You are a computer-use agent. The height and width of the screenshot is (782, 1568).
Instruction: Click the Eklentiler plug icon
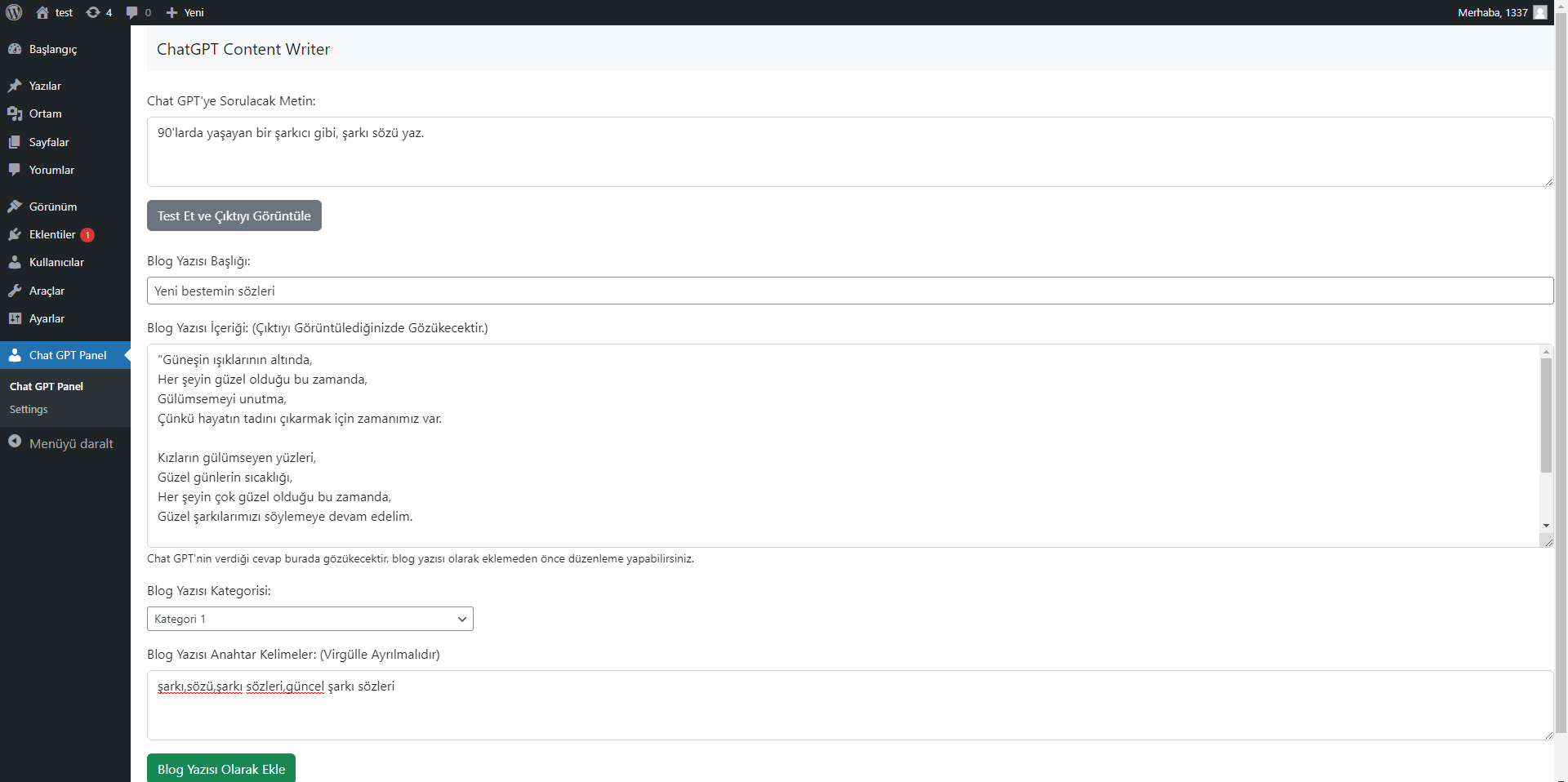[15, 234]
